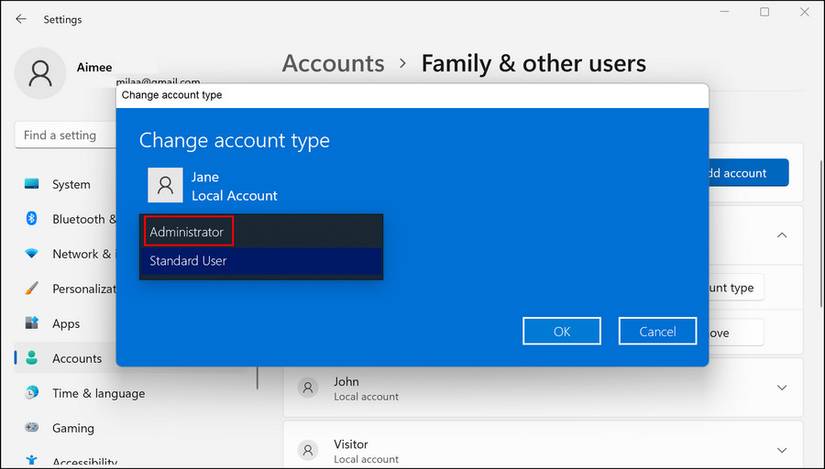The height and width of the screenshot is (469, 825).
Task: Click the Gaming controller icon
Action: pos(32,428)
